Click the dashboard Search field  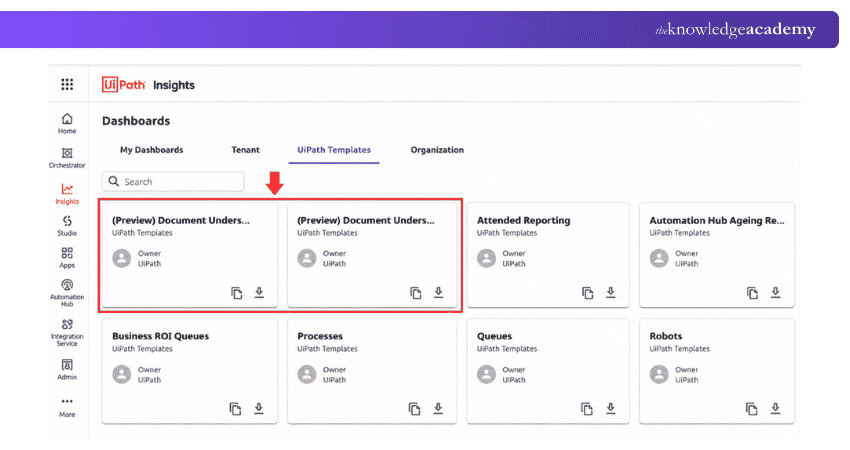point(173,182)
